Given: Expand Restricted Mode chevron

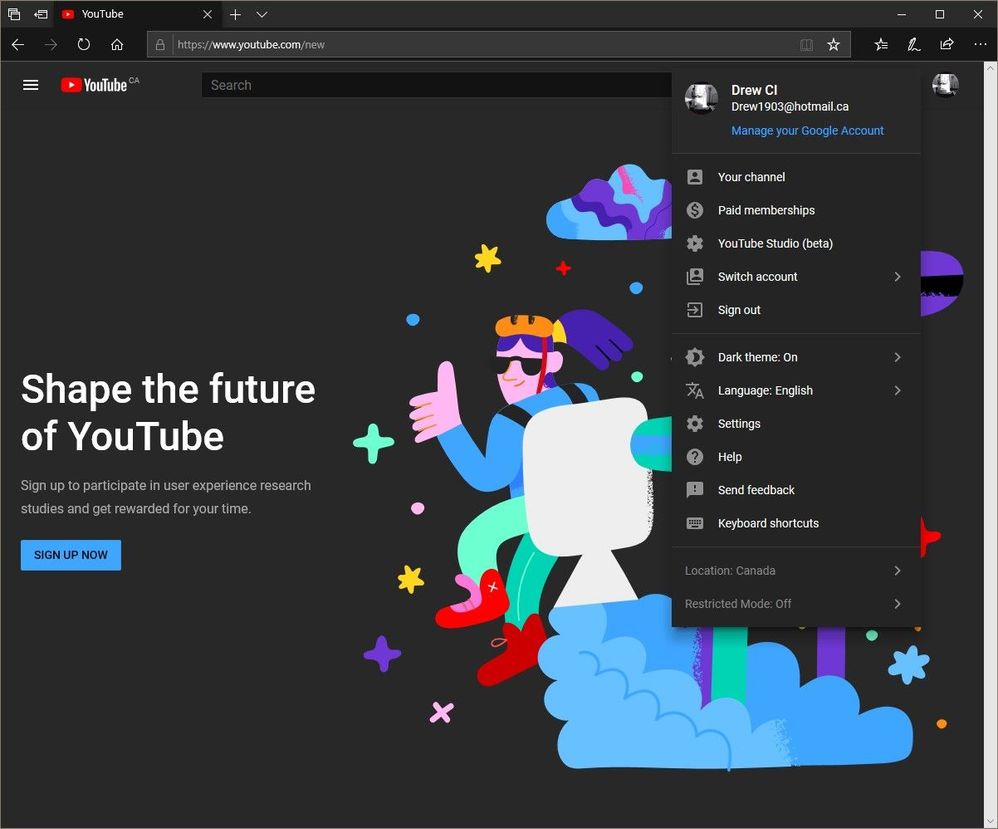Looking at the screenshot, I should click(897, 604).
